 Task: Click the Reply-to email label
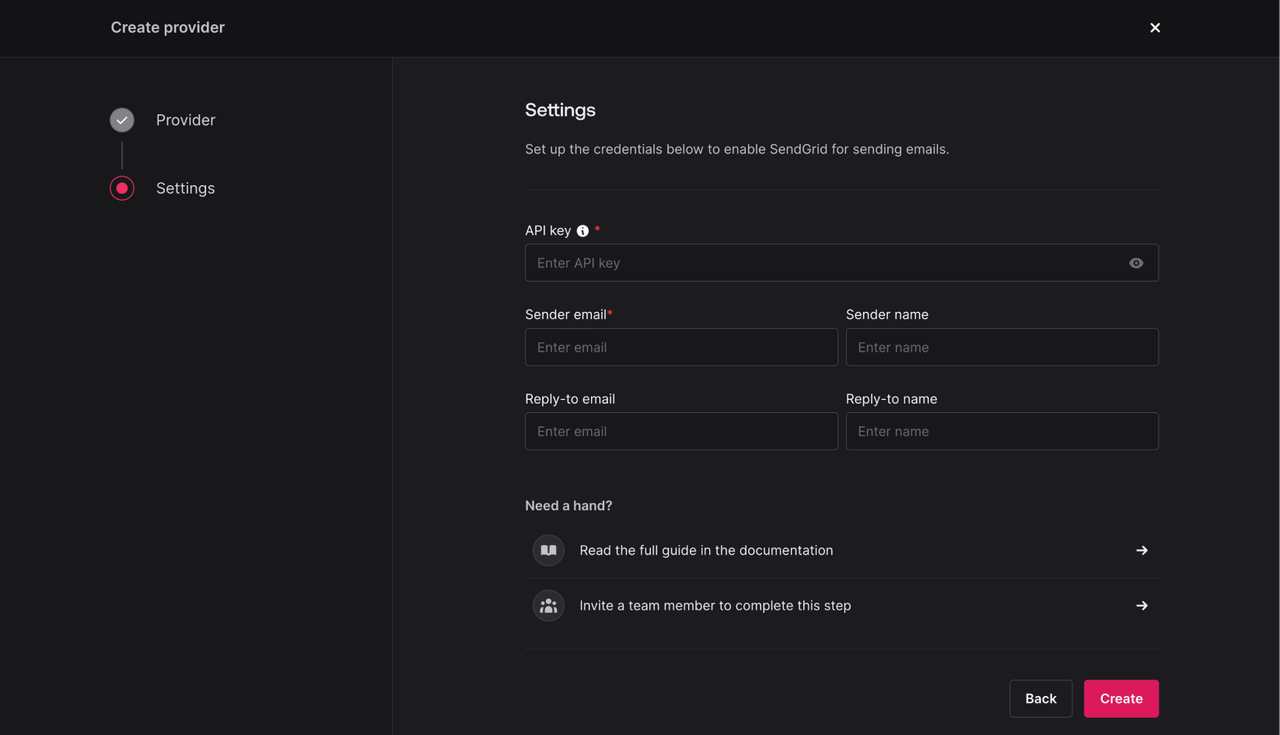[570, 398]
